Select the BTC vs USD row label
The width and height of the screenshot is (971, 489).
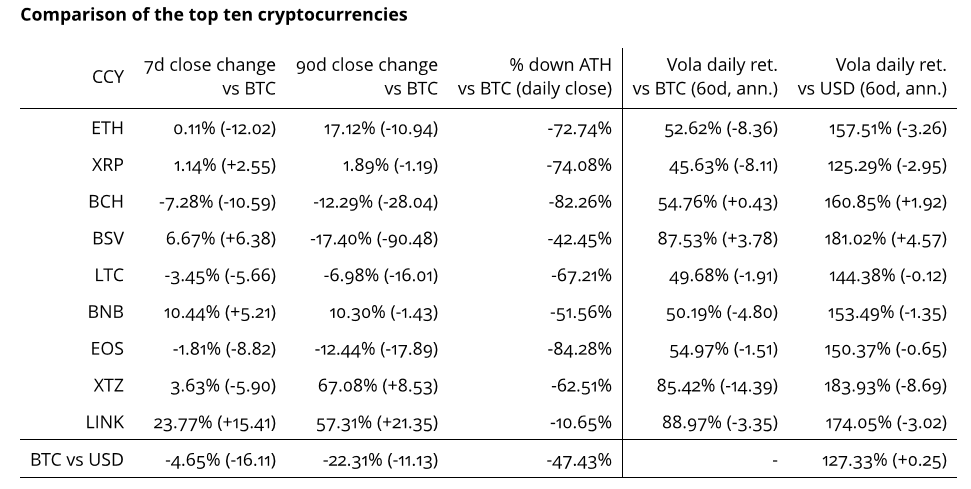77,461
